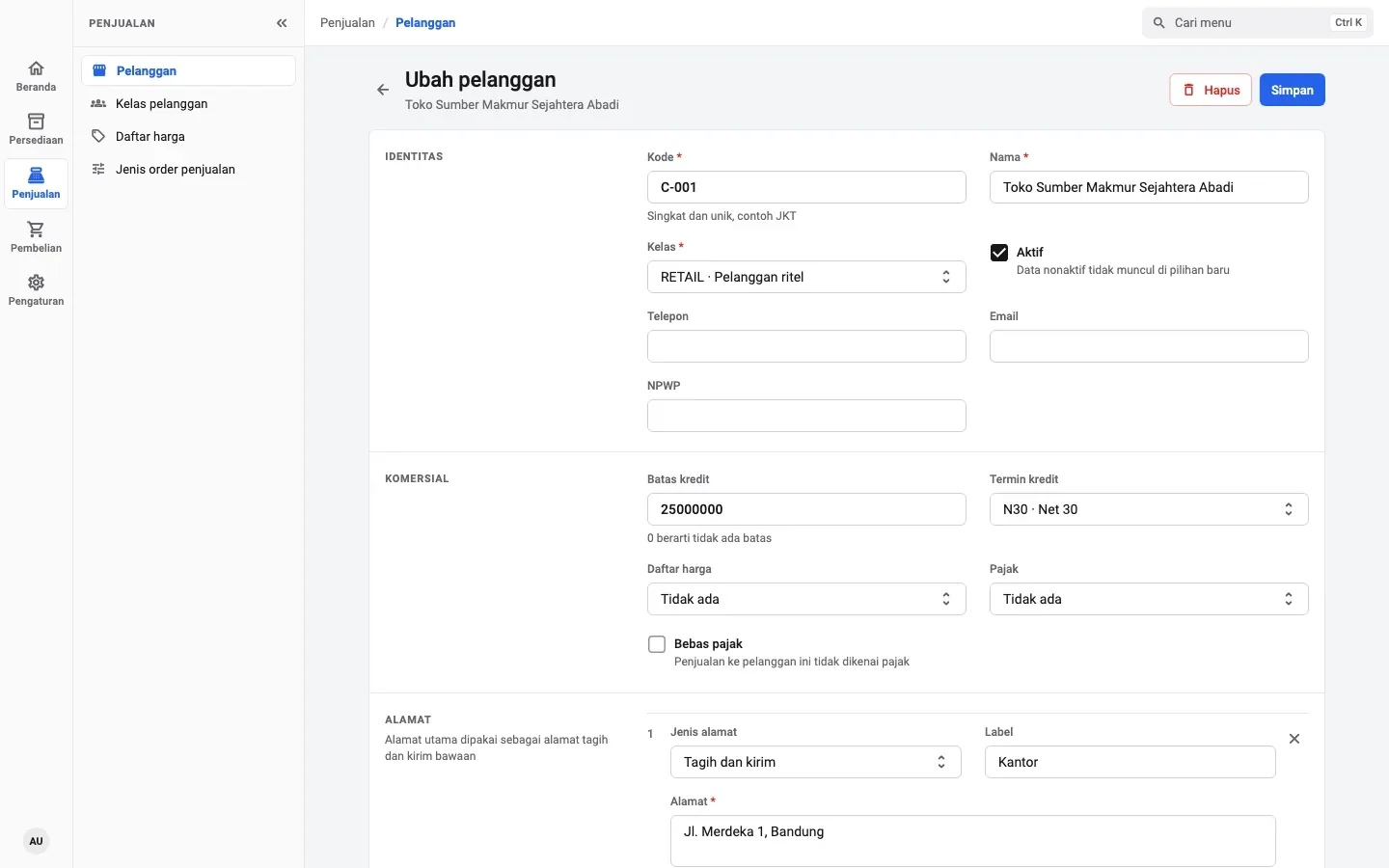This screenshot has height=868, width=1389.
Task: Open Pelanggan menu item
Action: pos(188,70)
